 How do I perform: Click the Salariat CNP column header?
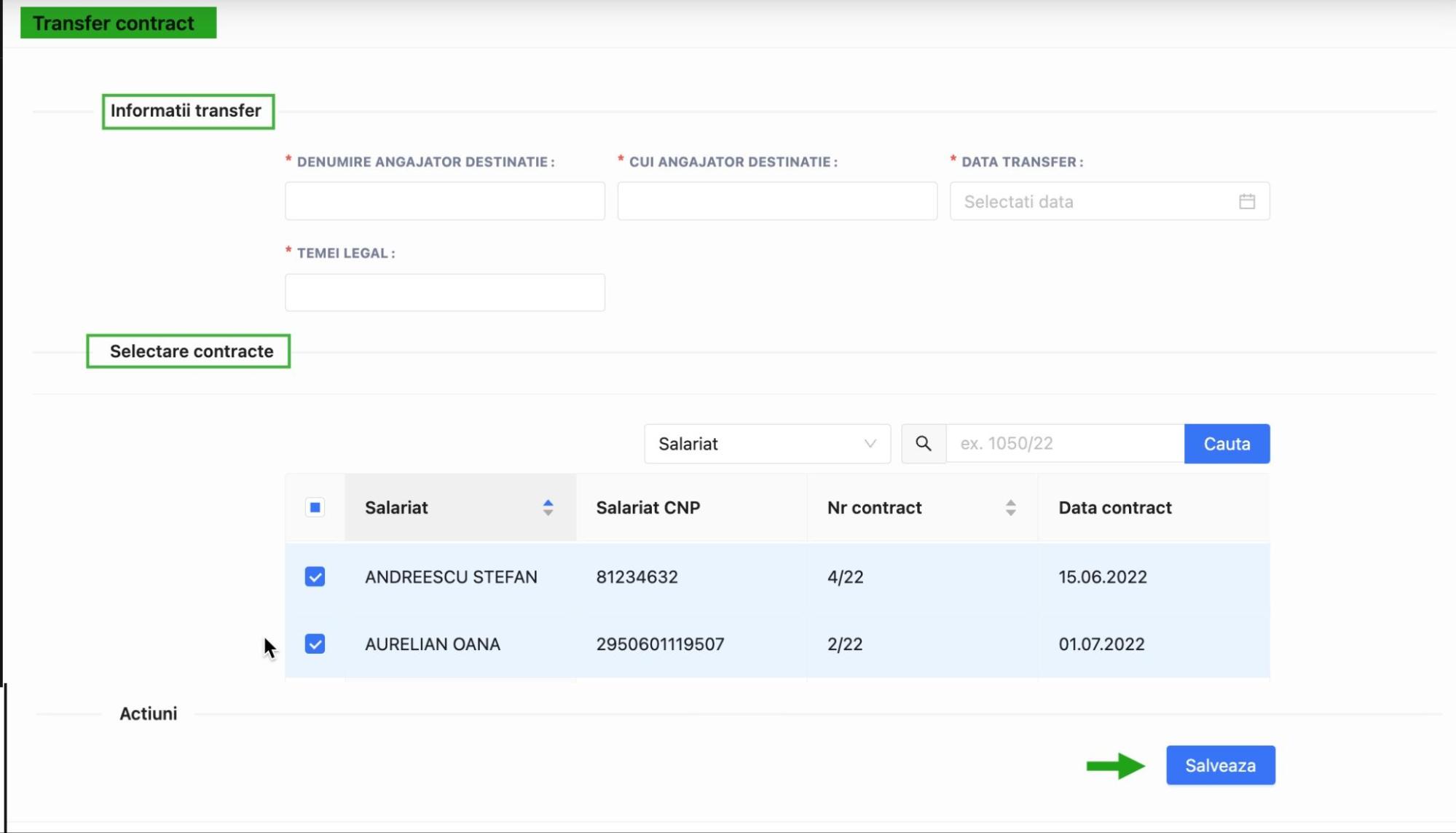tap(691, 508)
